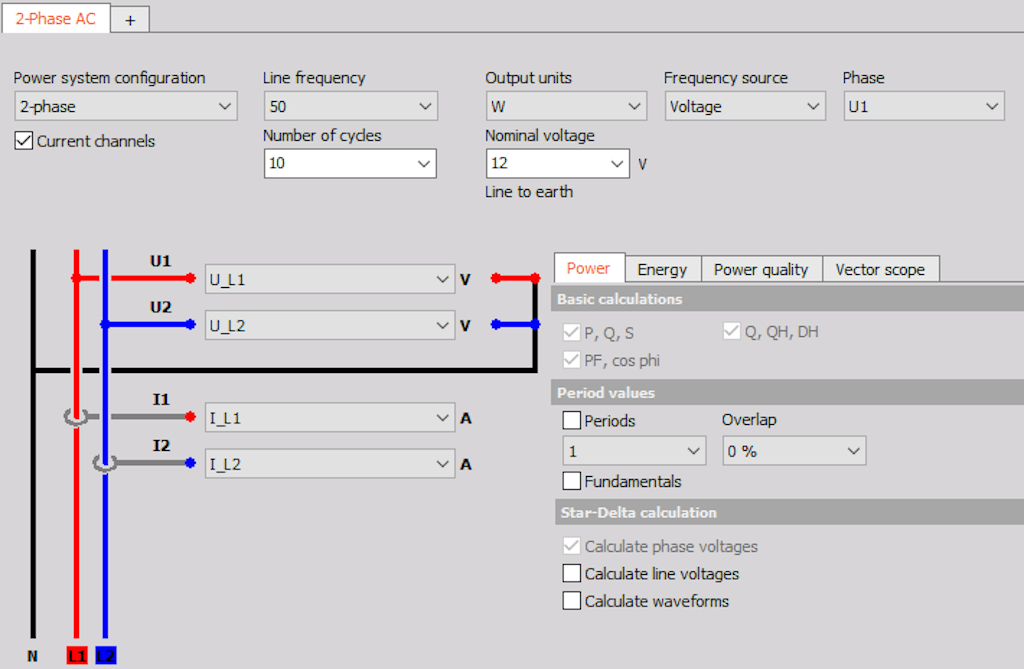Image resolution: width=1024 pixels, height=669 pixels.
Task: Open the Phase U1 dropdown
Action: pos(924,106)
